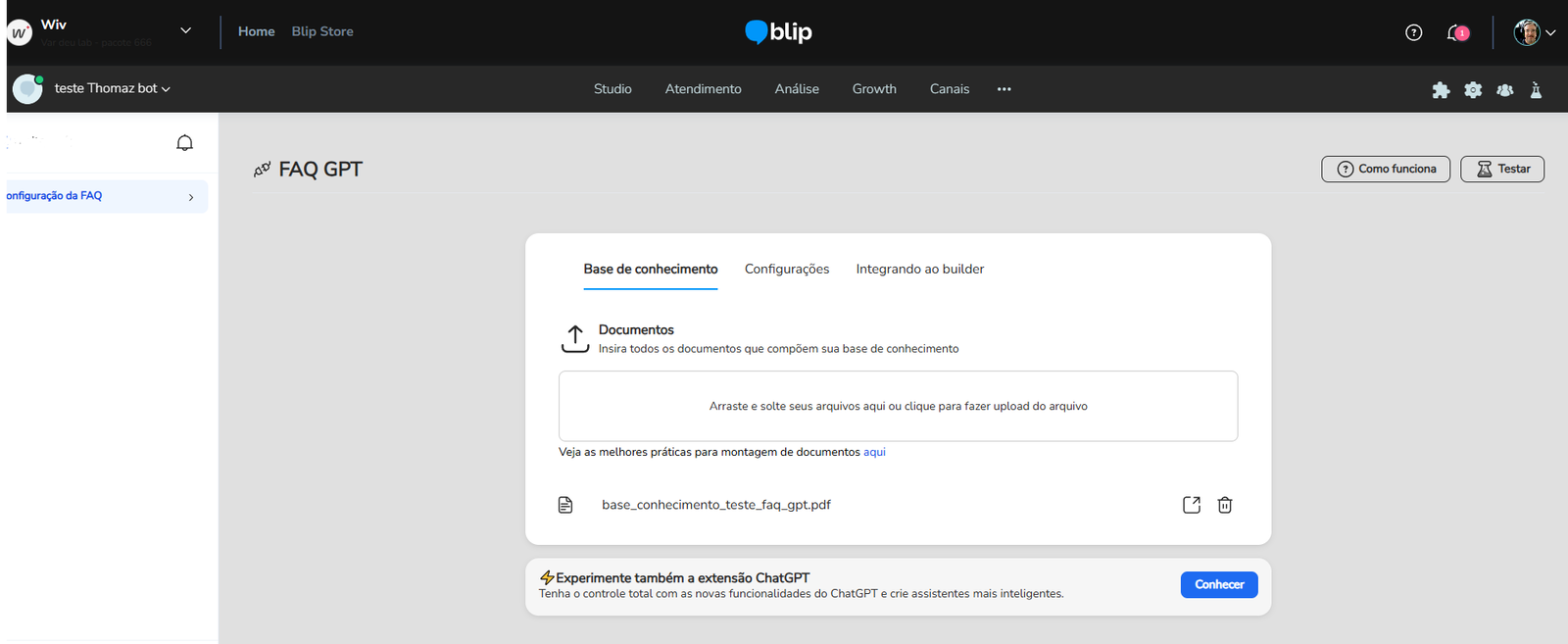
Task: Go to Home in top bar
Action: [257, 31]
